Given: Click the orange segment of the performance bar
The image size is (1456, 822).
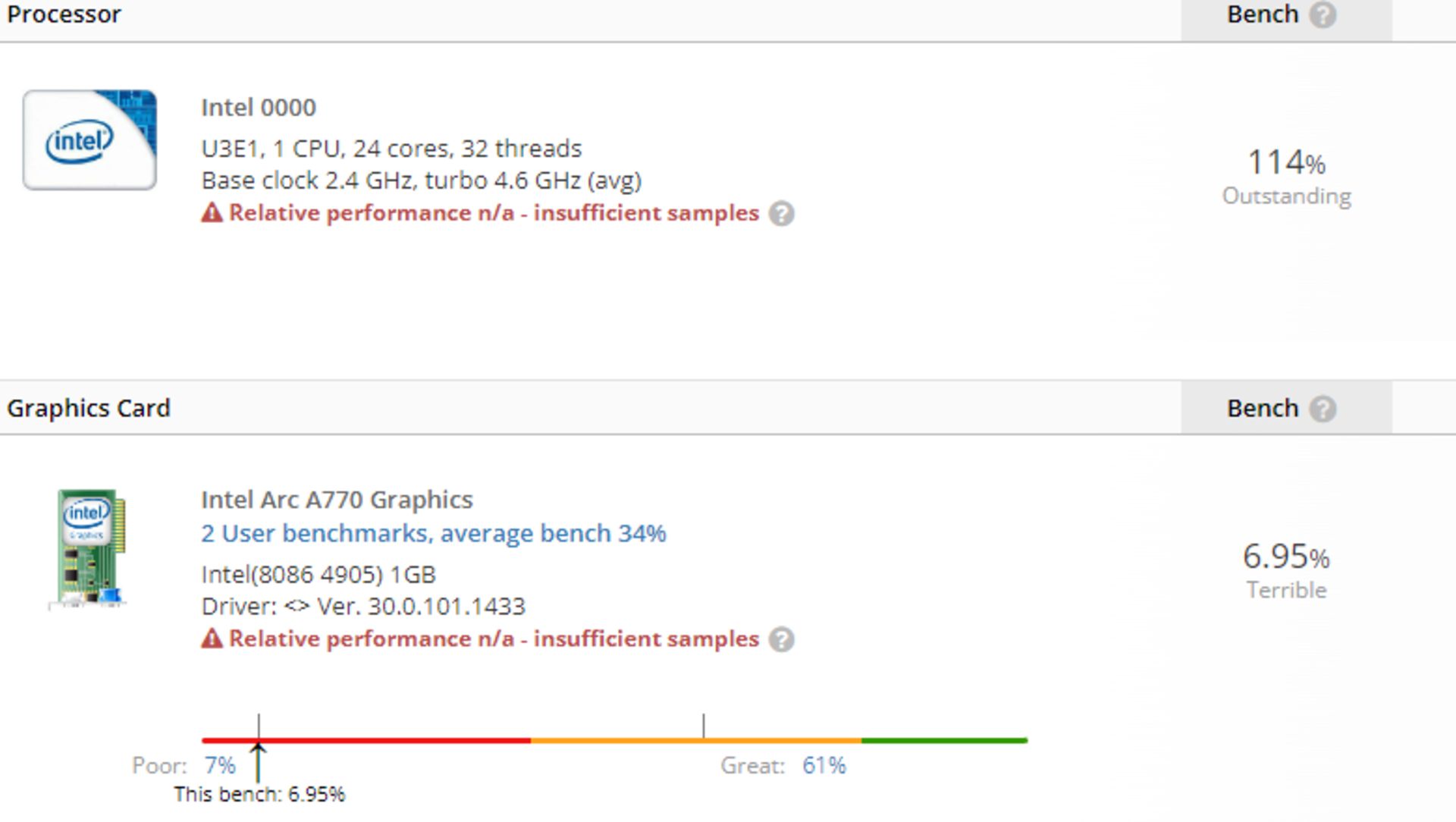Looking at the screenshot, I should (x=695, y=740).
